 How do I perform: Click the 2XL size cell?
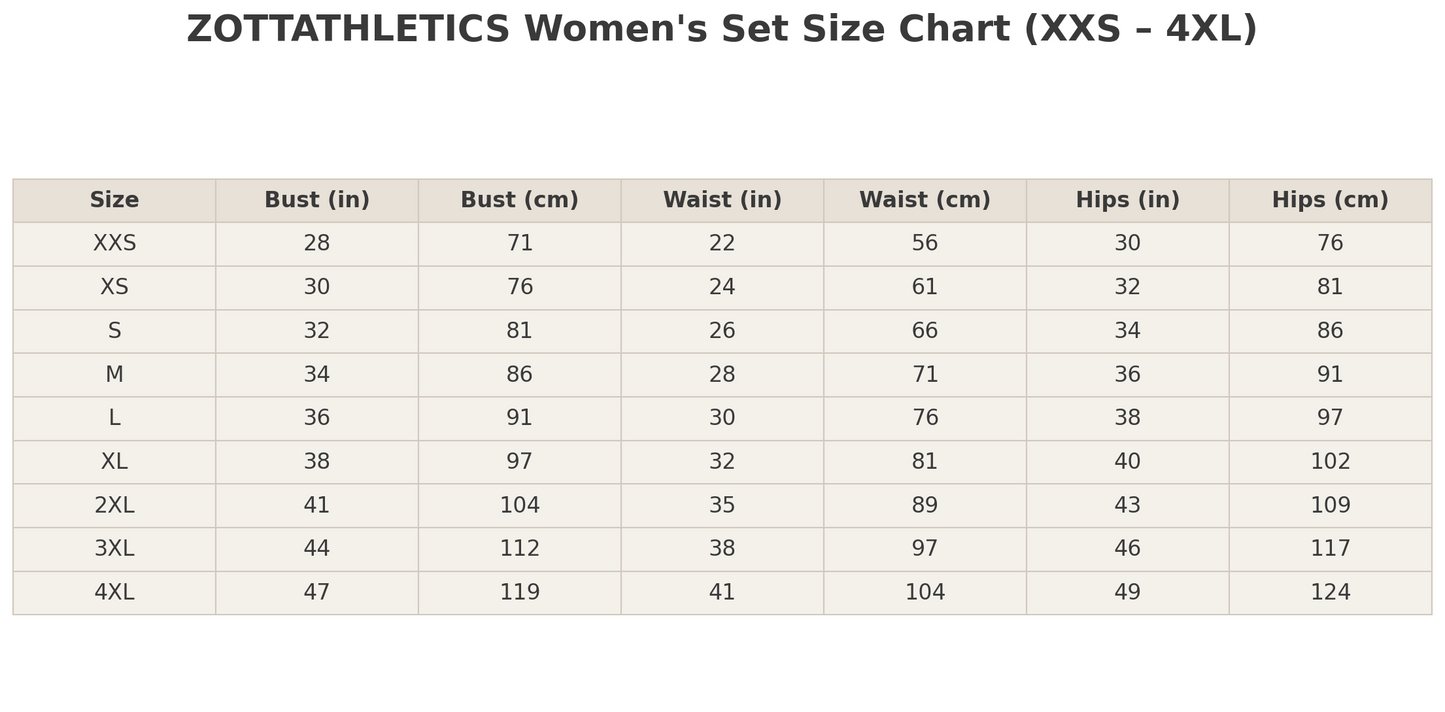tap(114, 506)
